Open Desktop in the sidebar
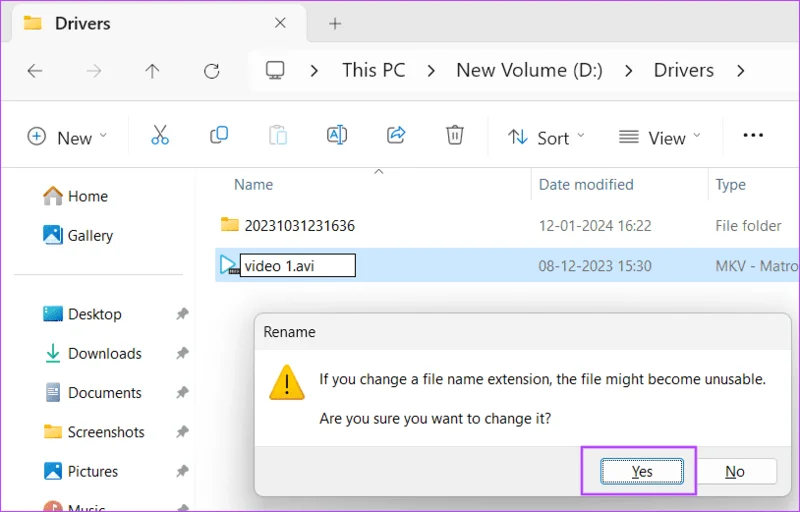Image resolution: width=800 pixels, height=512 pixels. pos(82,314)
